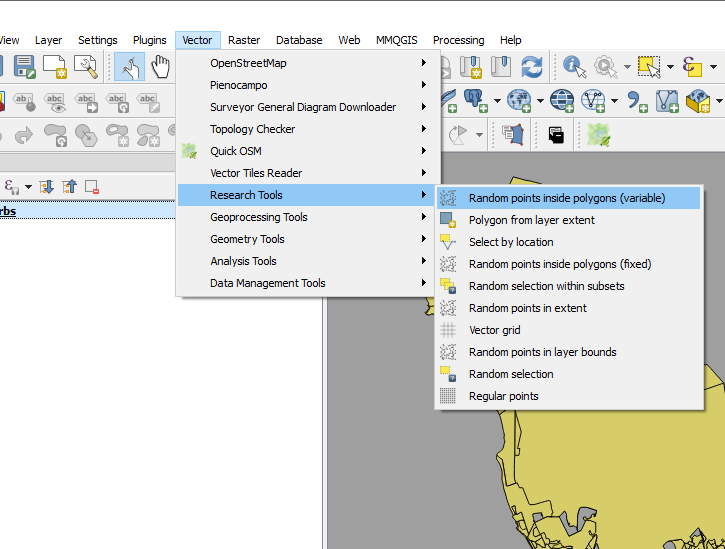Click Collapse All in Layers panel

coord(69,187)
